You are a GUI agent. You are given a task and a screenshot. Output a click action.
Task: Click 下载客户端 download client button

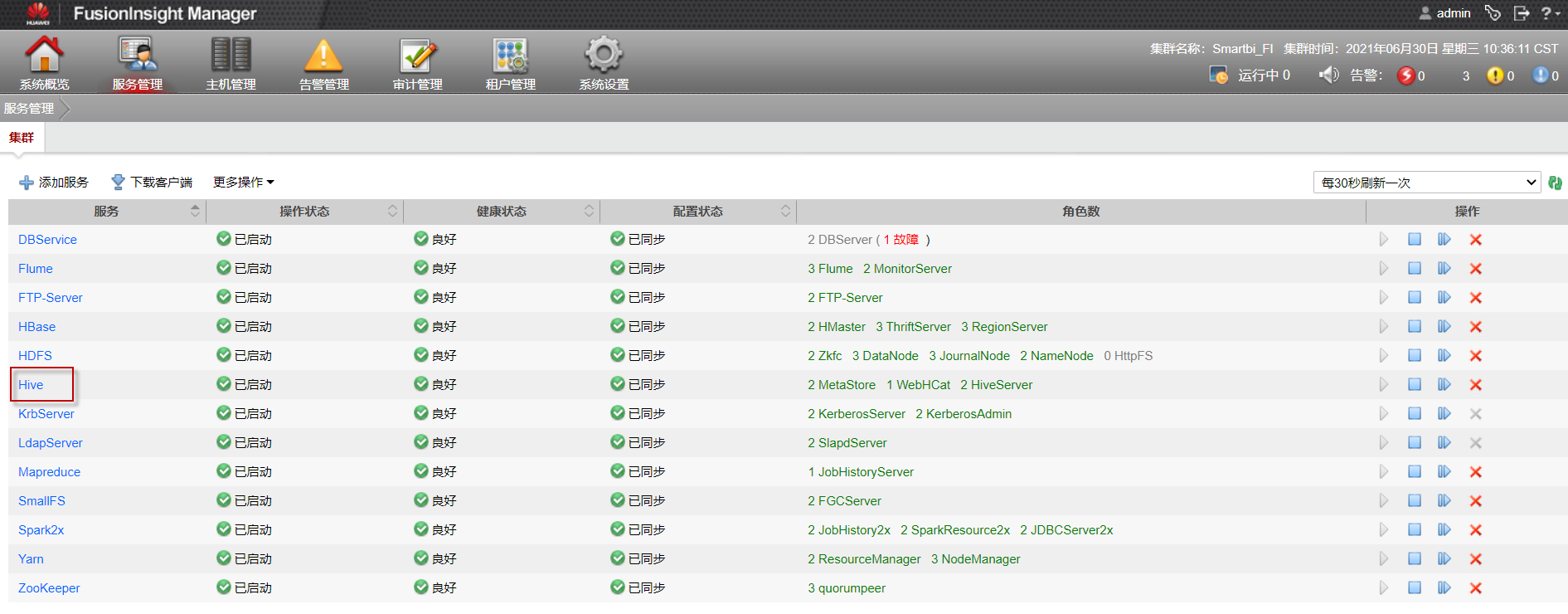[x=152, y=182]
